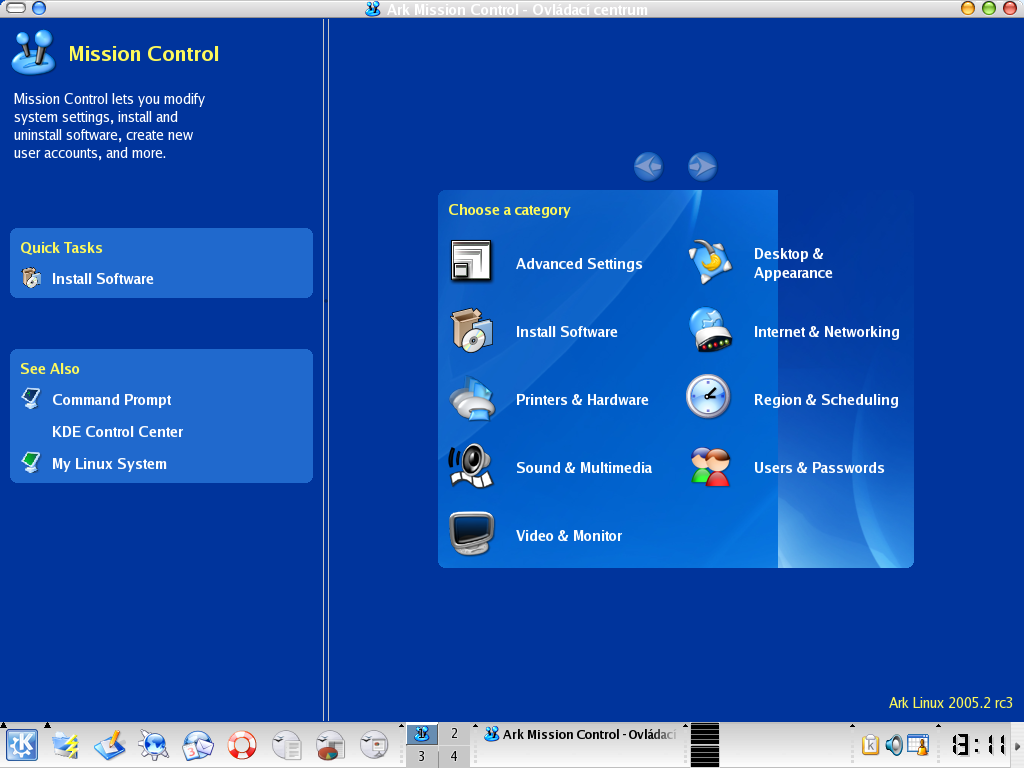The image size is (1024, 768).
Task: Select the Video & Monitor screen icon
Action: tap(472, 534)
